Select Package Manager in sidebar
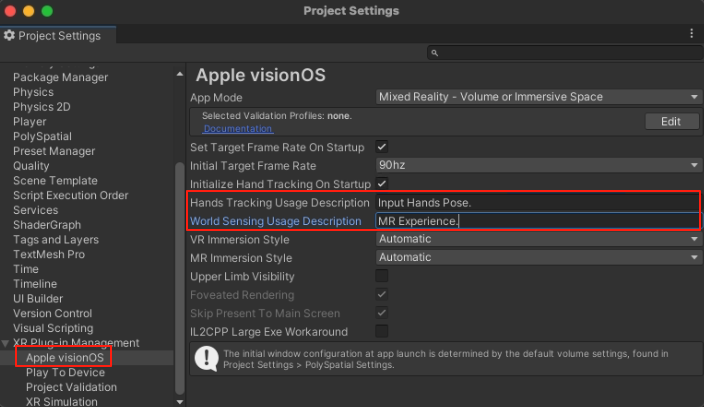704x407 pixels. click(61, 77)
